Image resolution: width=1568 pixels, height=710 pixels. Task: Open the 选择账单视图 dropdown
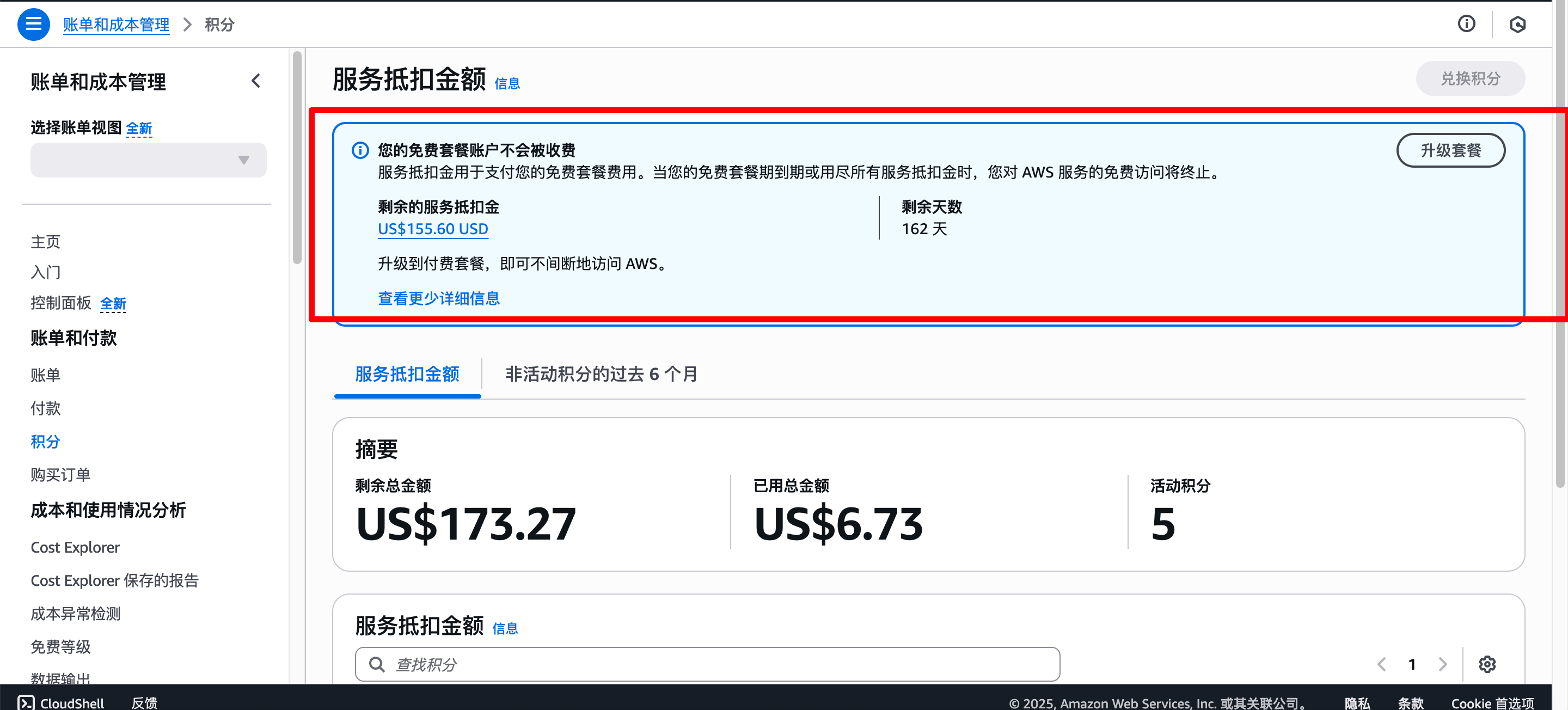pyautogui.click(x=149, y=160)
